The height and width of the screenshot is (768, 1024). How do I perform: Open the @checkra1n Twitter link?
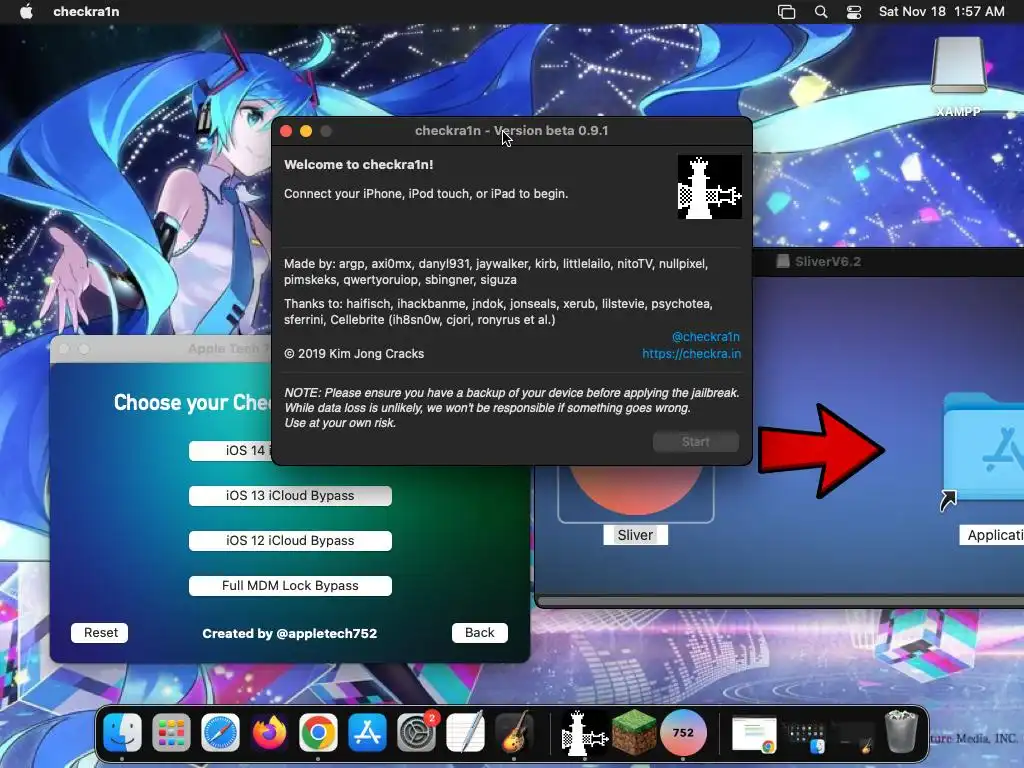(705, 336)
